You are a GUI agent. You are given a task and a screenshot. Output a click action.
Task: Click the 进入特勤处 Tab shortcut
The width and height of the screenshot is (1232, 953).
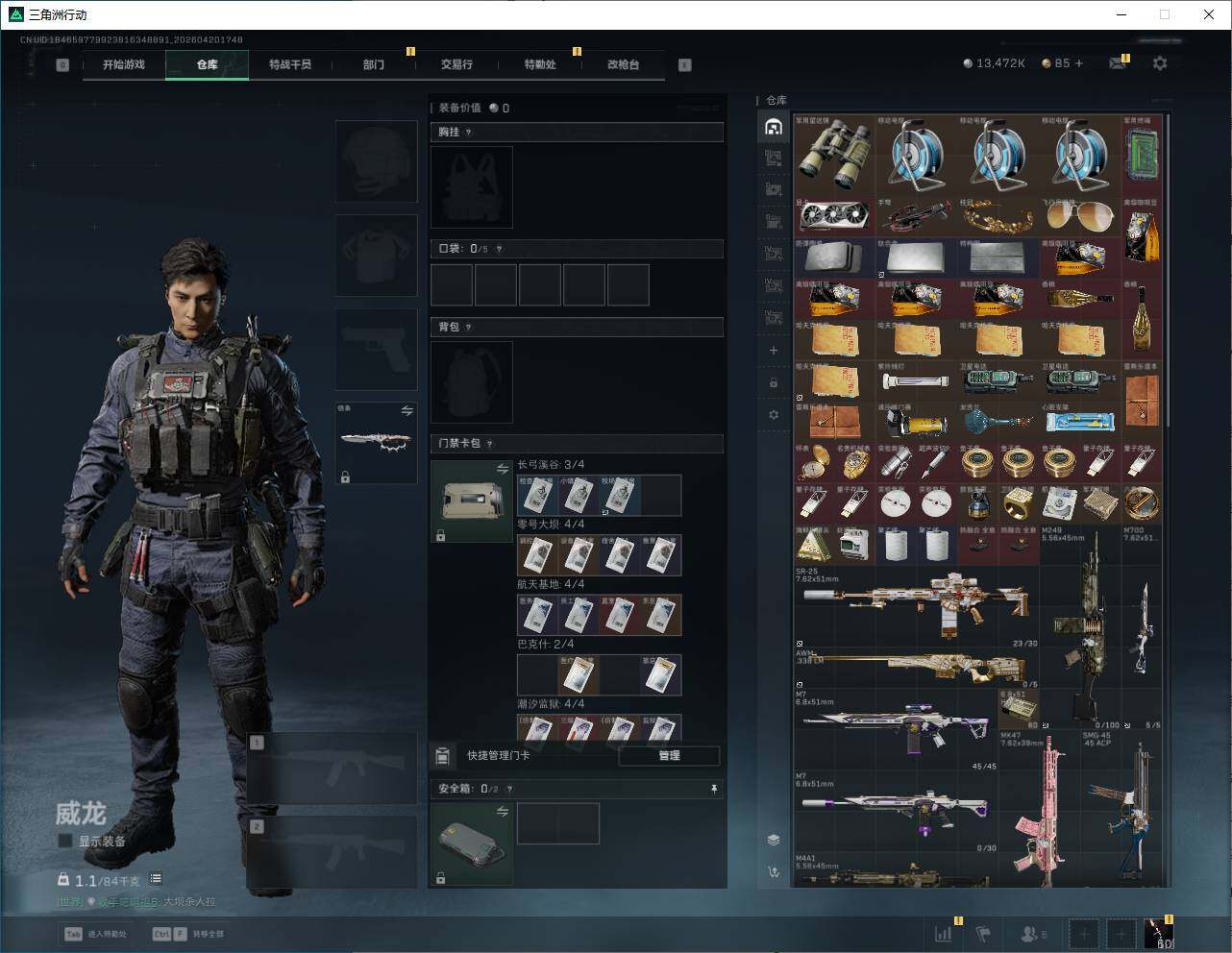tap(95, 934)
